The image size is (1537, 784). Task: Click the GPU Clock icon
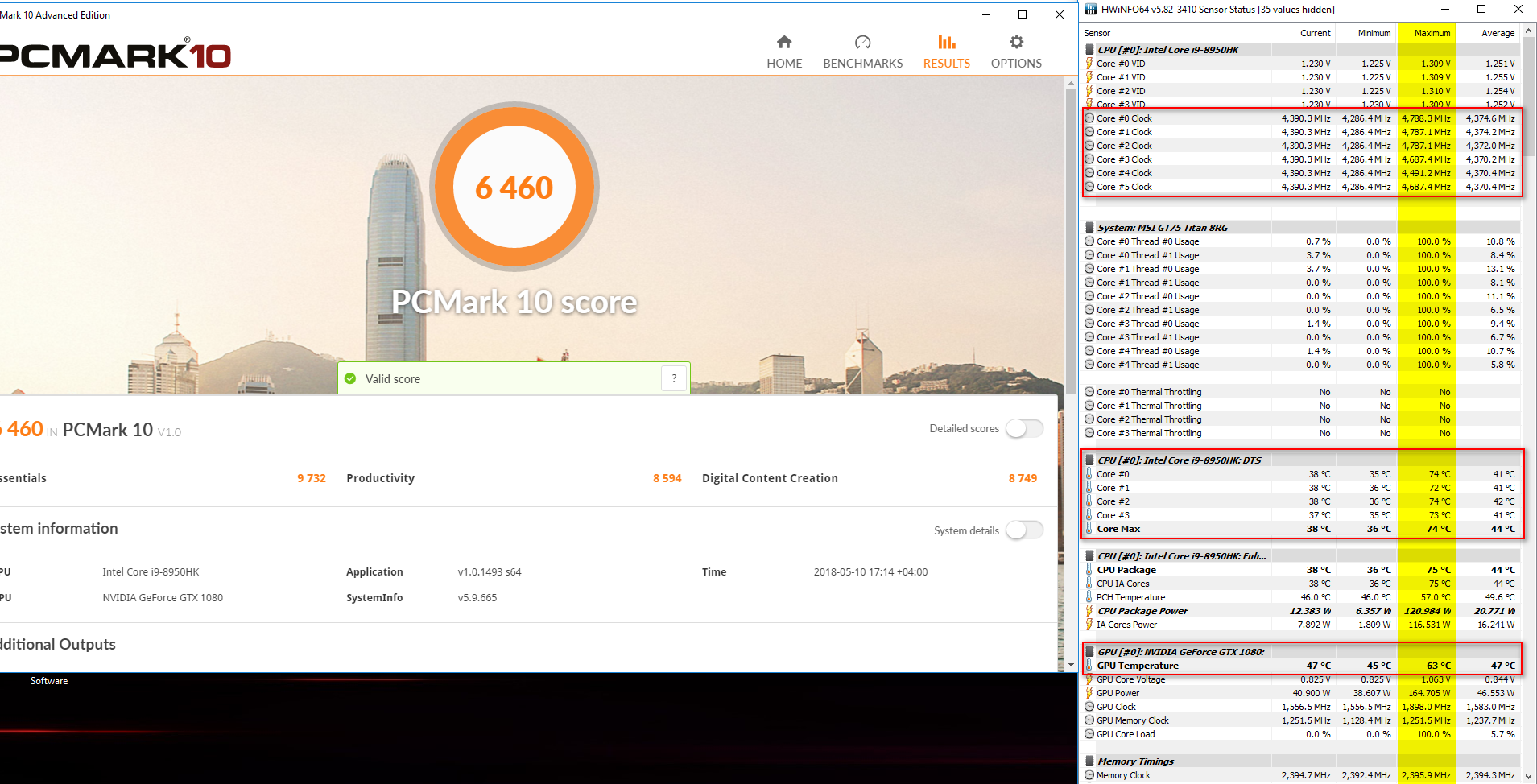(1089, 707)
